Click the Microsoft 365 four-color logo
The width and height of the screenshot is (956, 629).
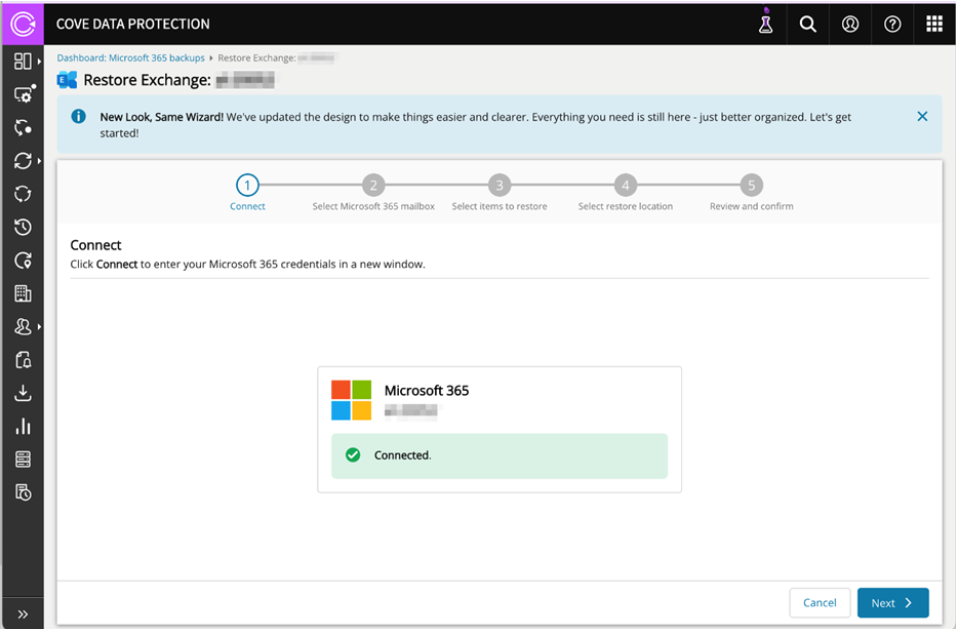(x=351, y=400)
